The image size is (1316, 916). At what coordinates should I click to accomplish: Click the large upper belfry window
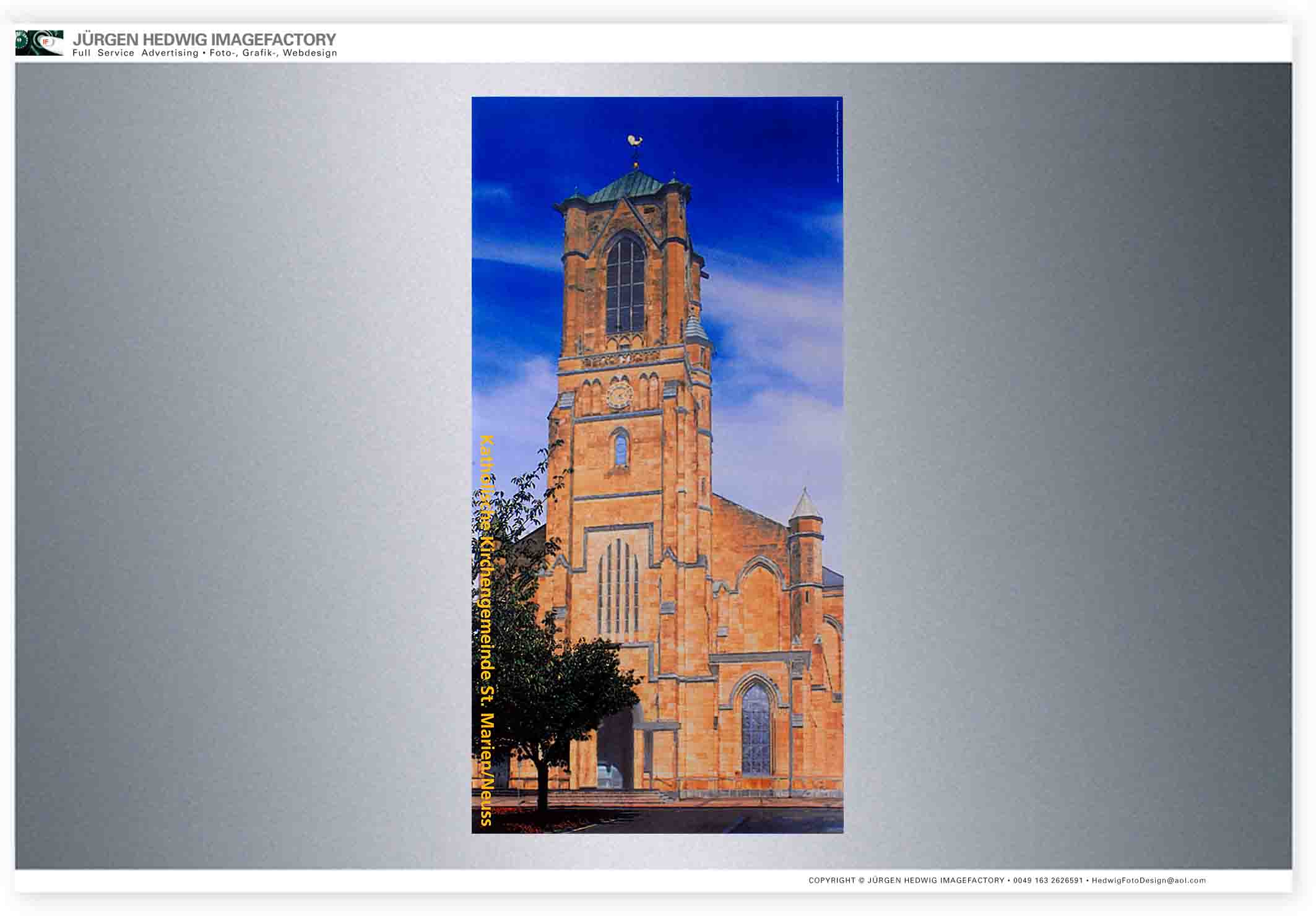click(625, 287)
